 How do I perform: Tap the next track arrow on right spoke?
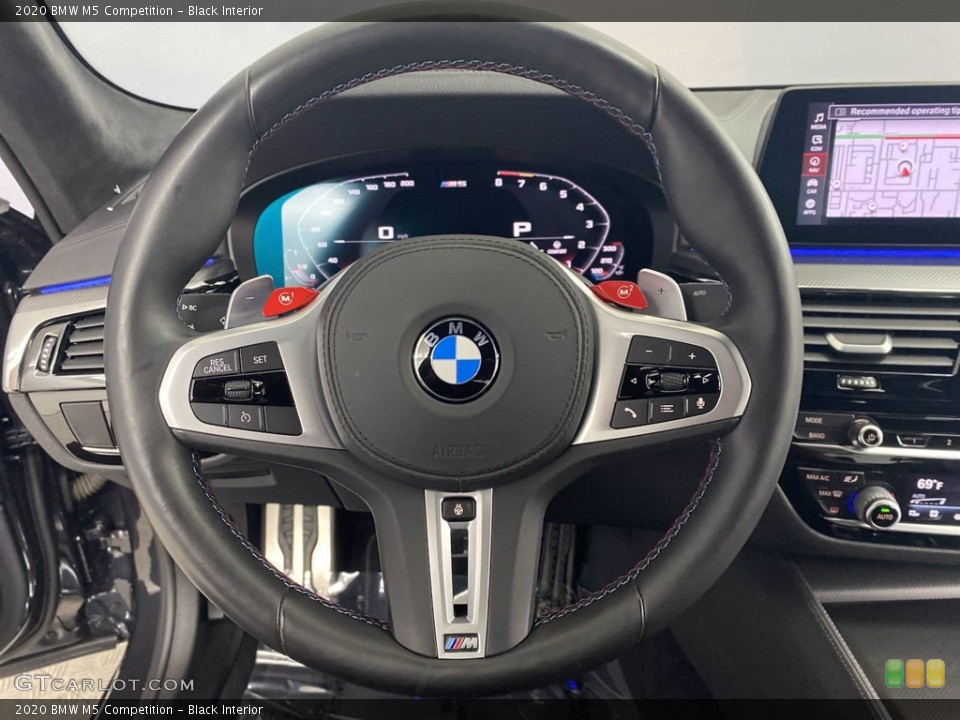[704, 381]
